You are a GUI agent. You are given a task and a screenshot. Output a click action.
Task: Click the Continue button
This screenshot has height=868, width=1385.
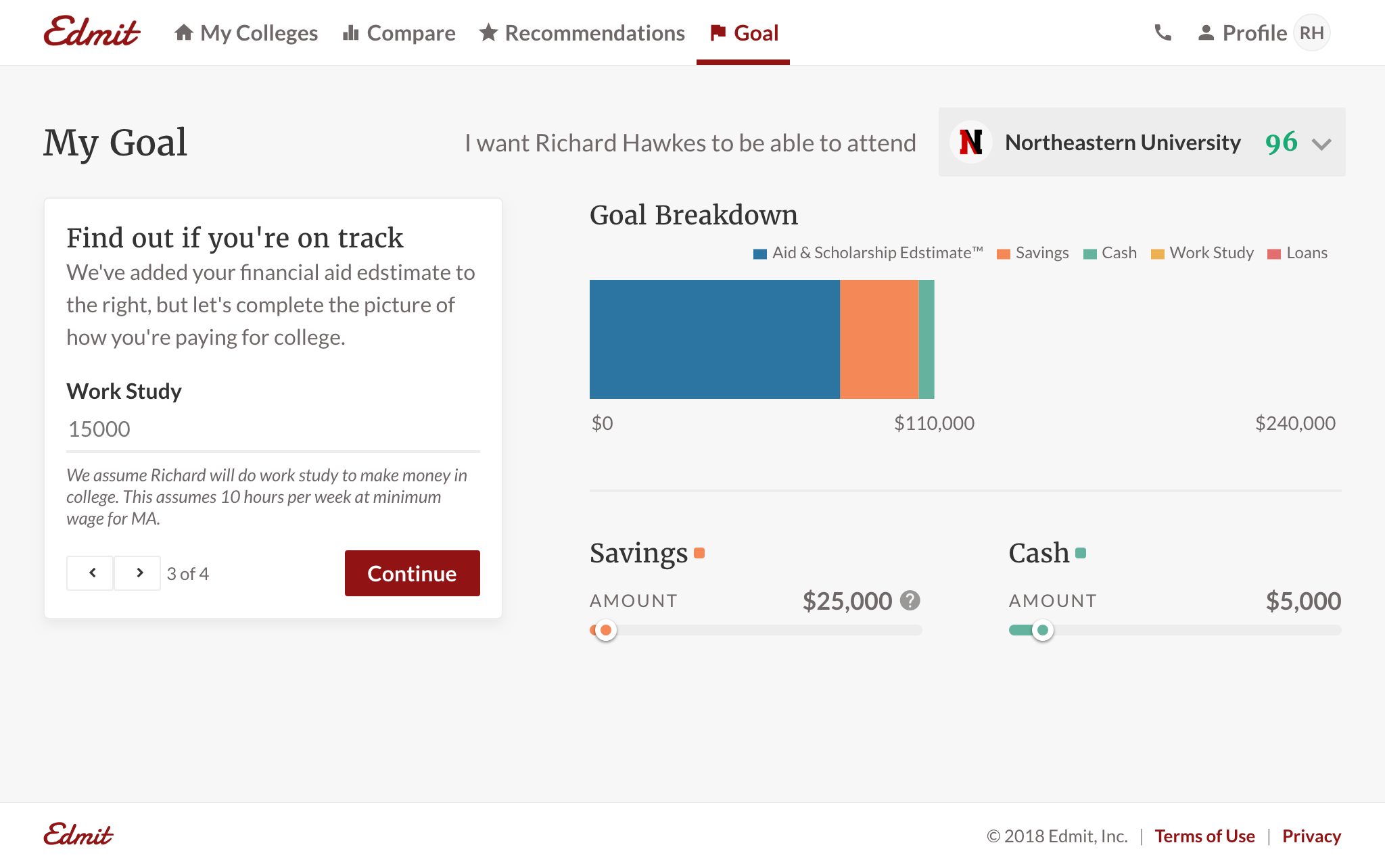point(413,573)
